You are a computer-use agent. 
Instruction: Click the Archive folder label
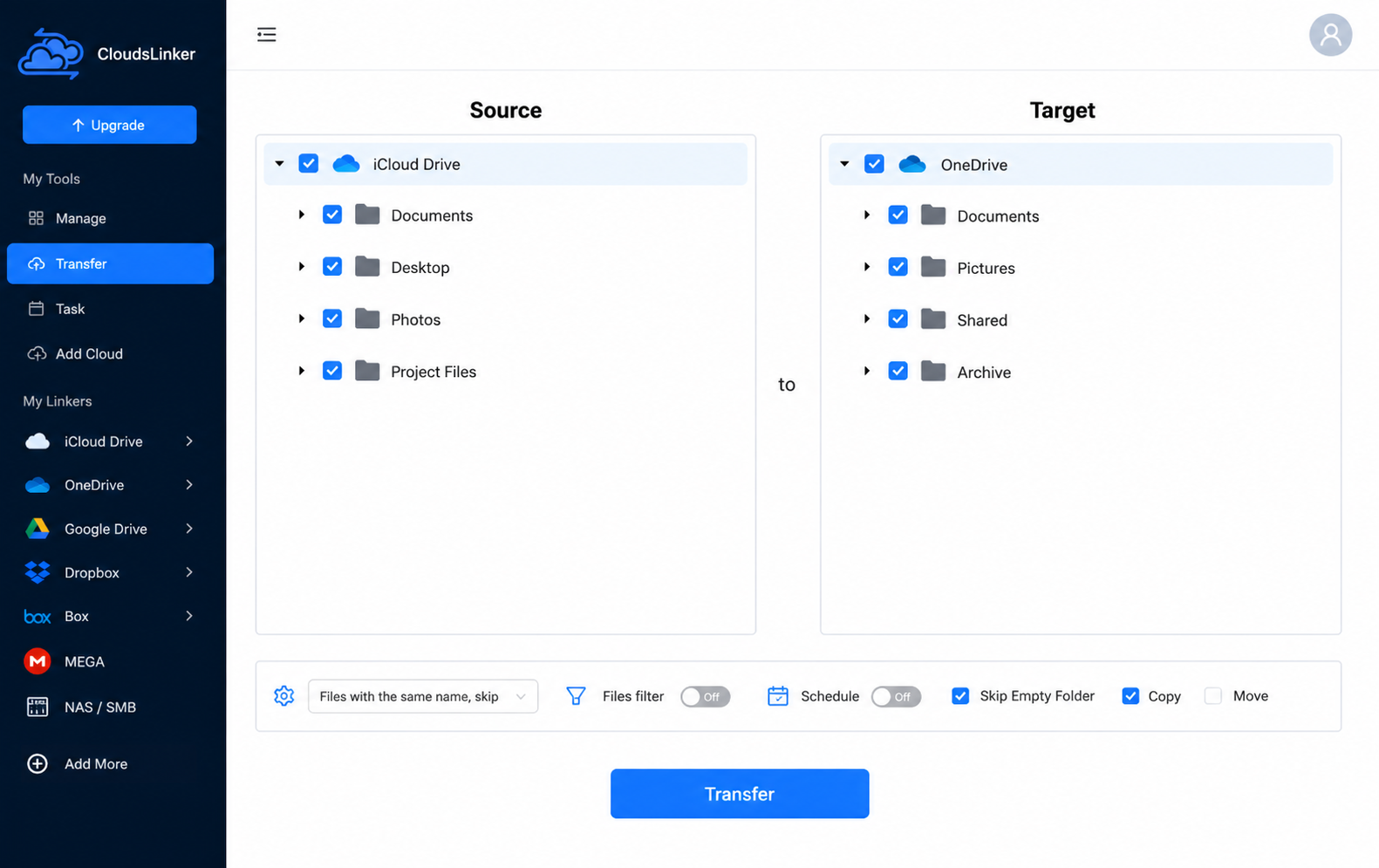[x=984, y=372]
